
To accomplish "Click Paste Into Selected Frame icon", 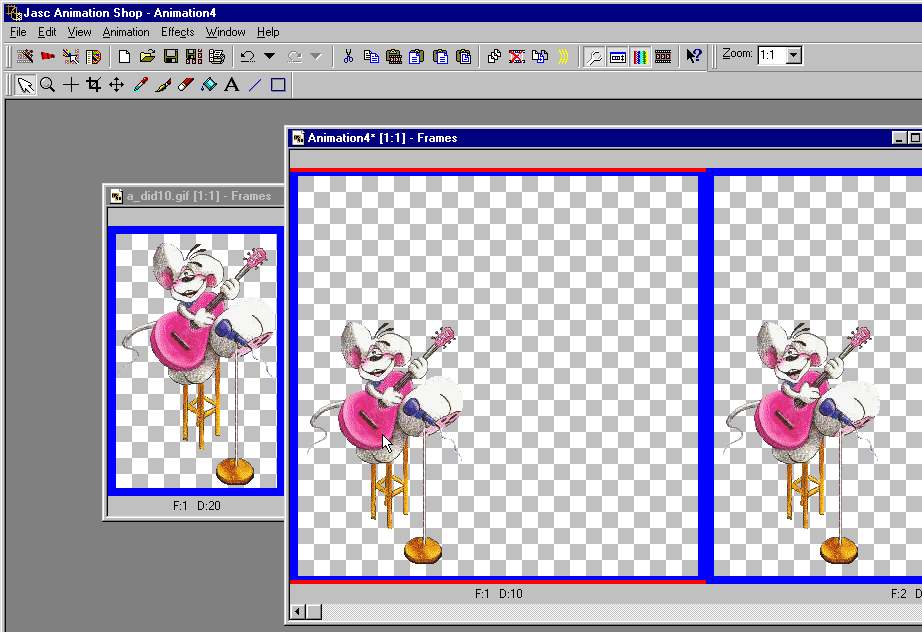I will pos(464,56).
